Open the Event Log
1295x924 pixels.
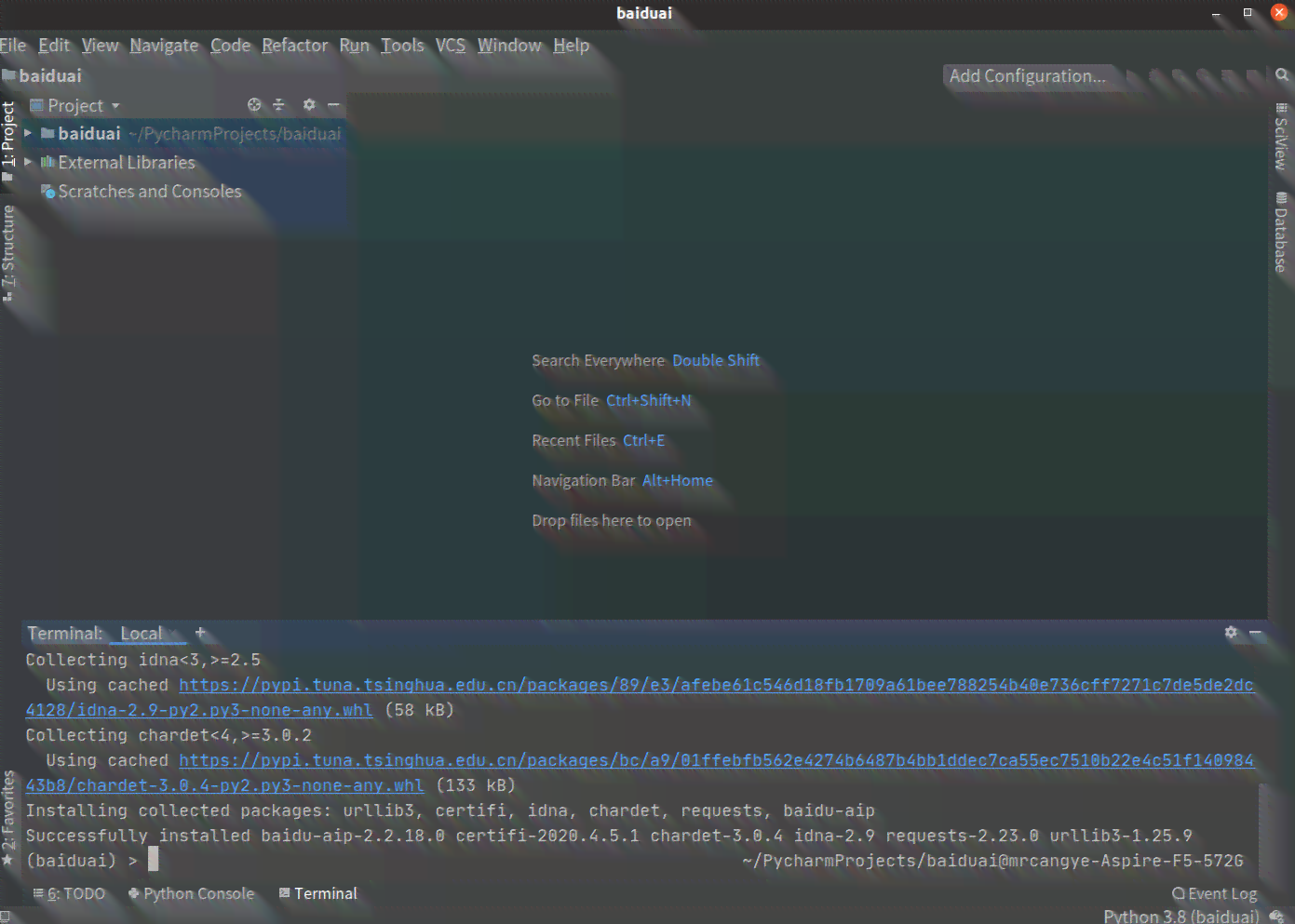click(1214, 894)
